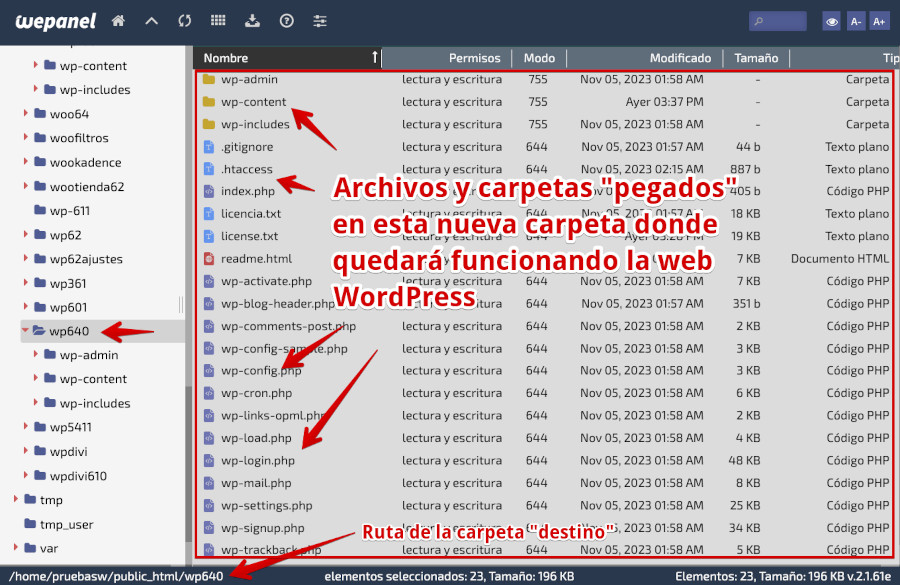
Task: Expand the woofiltros folder arrow
Action: (x=25, y=137)
